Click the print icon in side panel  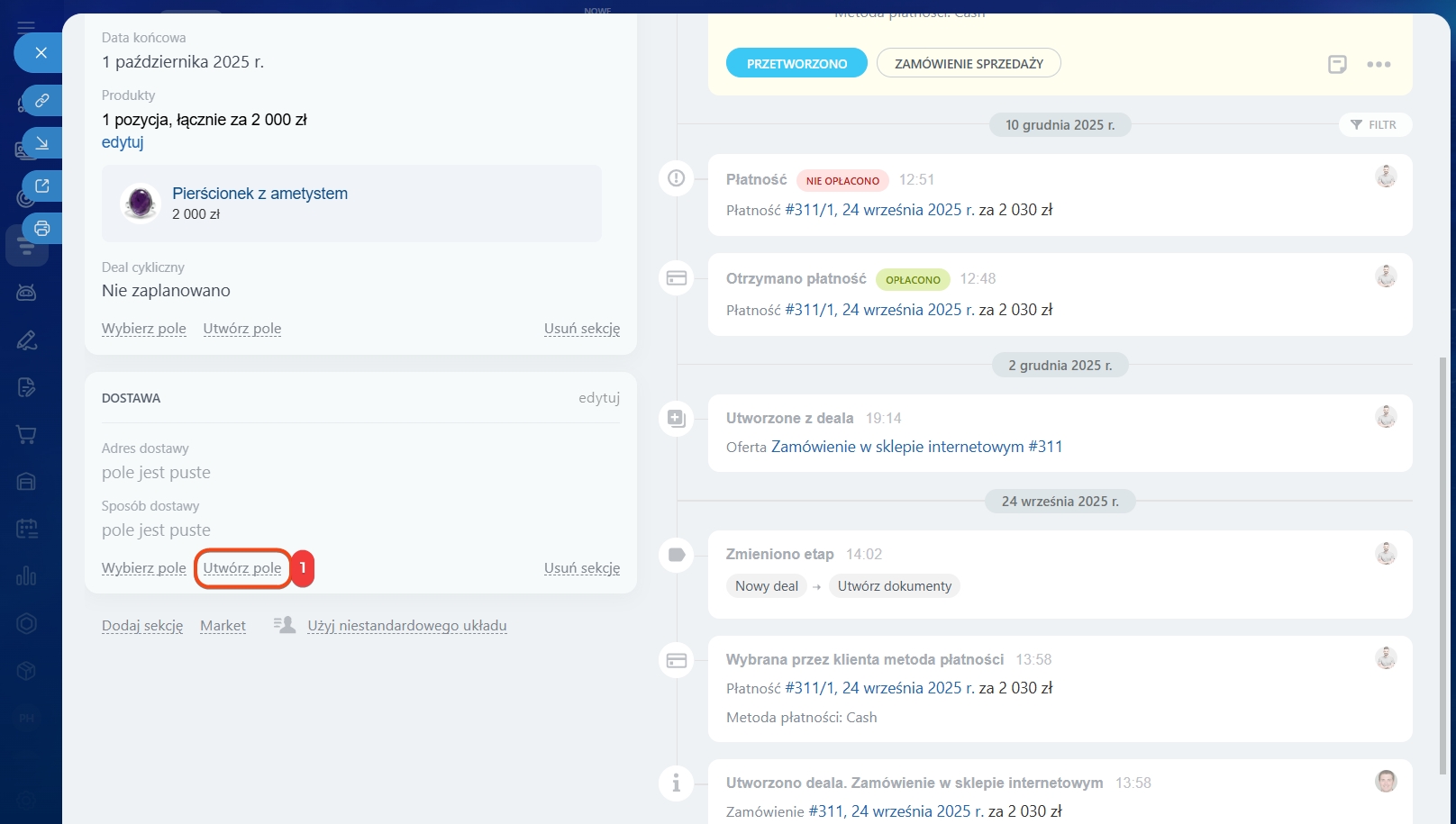coord(41,228)
